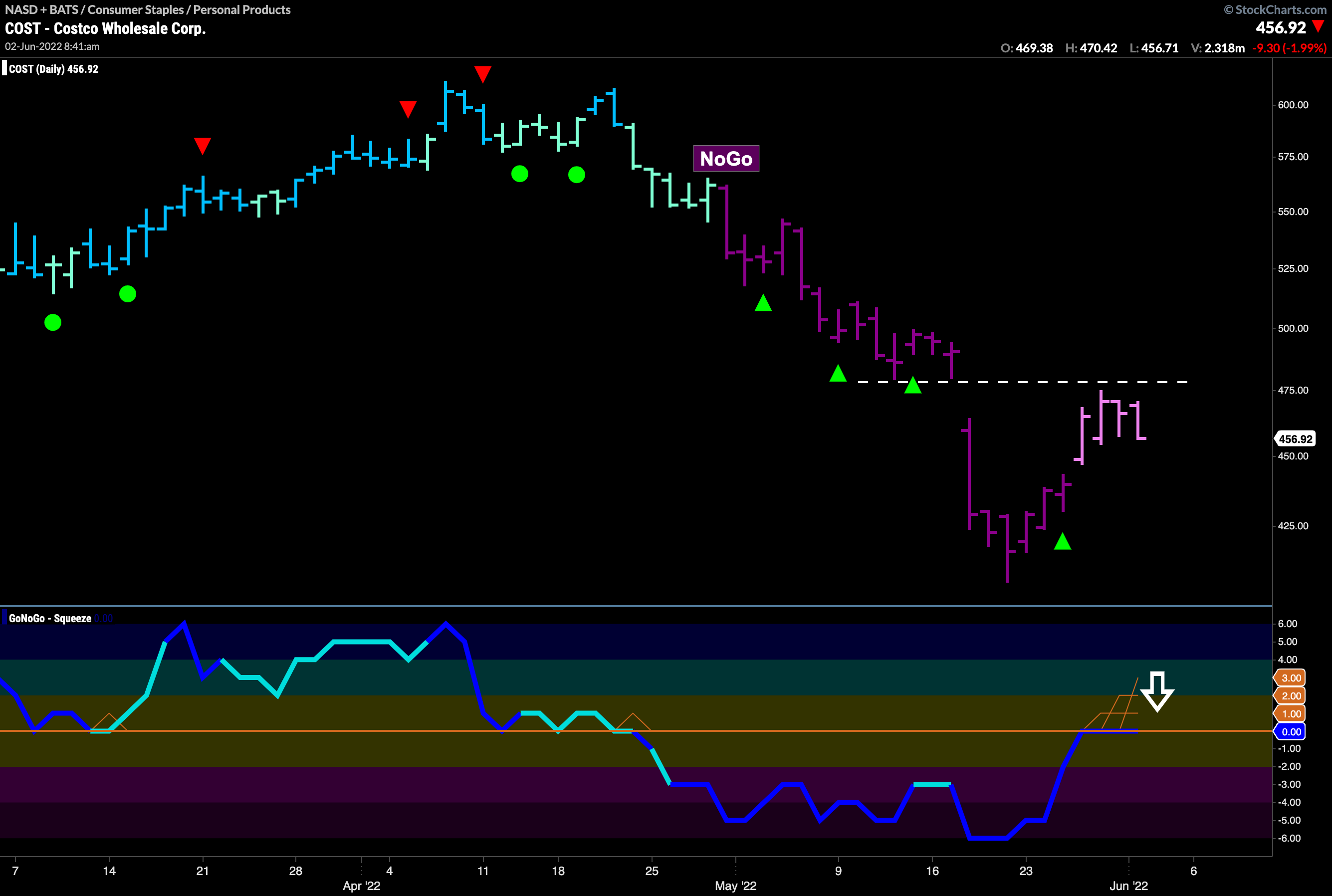The width and height of the screenshot is (1332, 896).
Task: Click the 475.00 price axis label
Action: point(1293,390)
